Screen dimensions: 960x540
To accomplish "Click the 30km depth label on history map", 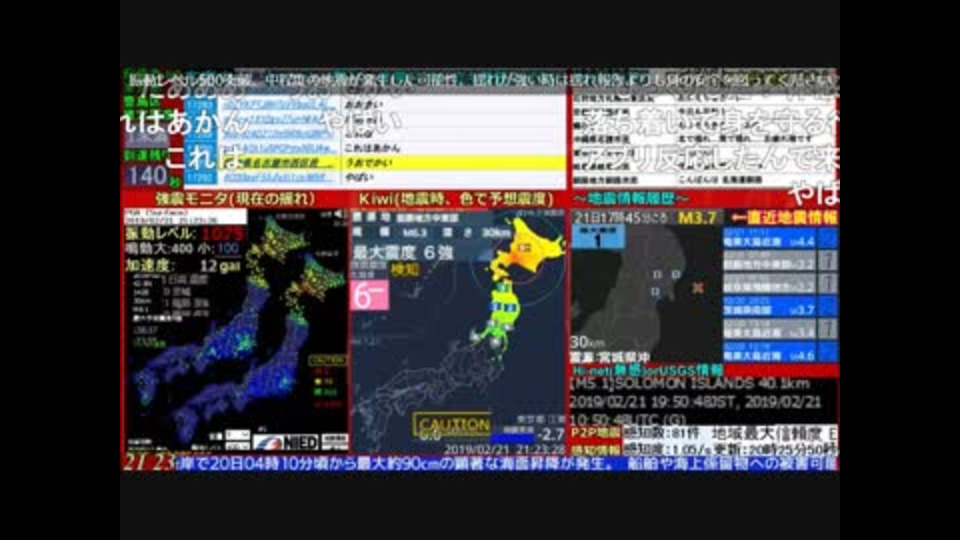I will (x=588, y=342).
